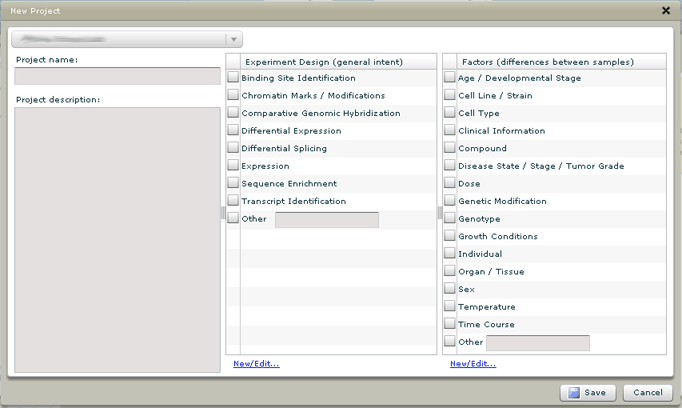This screenshot has height=408, width=682.
Task: Tick Other checkbox in Experiment Design list
Action: tap(233, 218)
